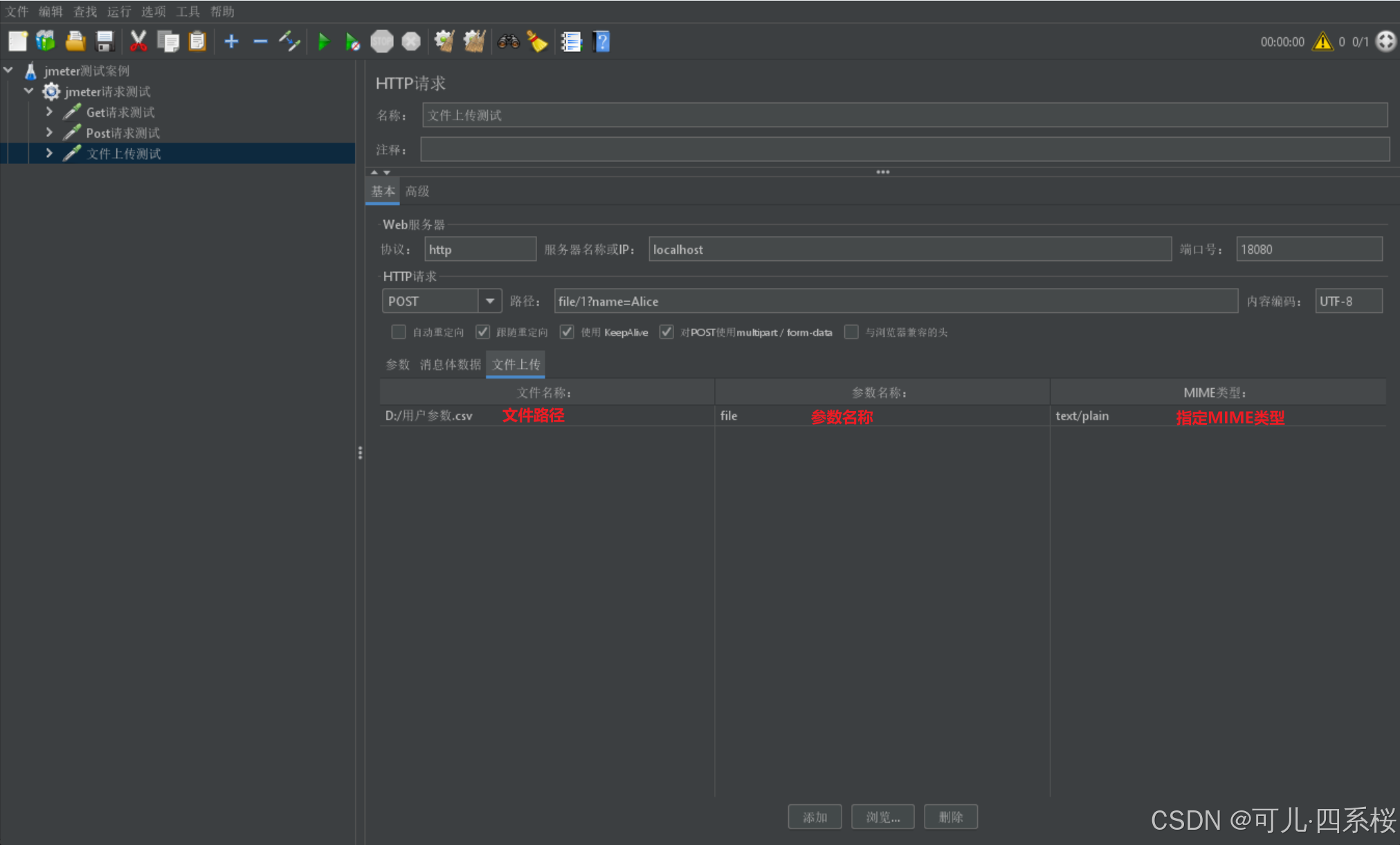Click the floppy disk Save icon

[104, 42]
